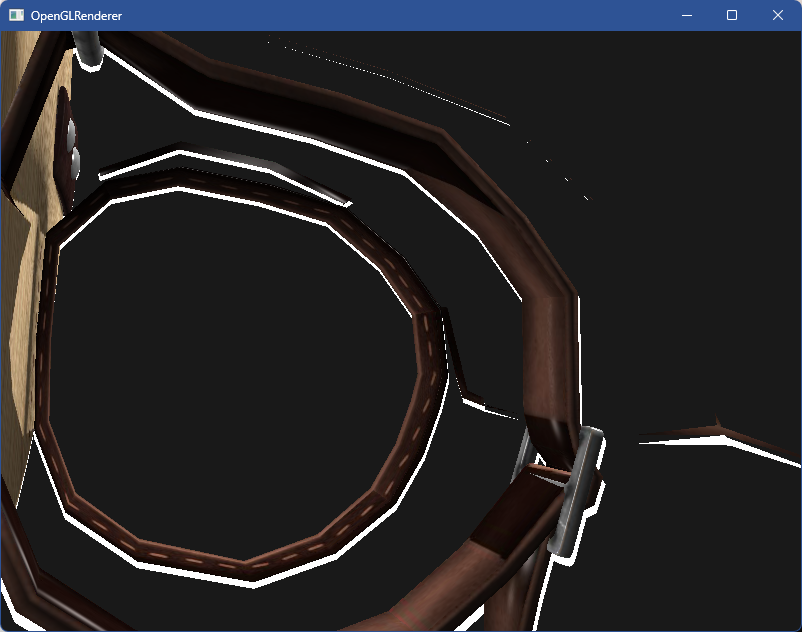Click the OpenGLRenderer app icon in title bar
Viewport: 802px width, 632px height.
pos(16,15)
